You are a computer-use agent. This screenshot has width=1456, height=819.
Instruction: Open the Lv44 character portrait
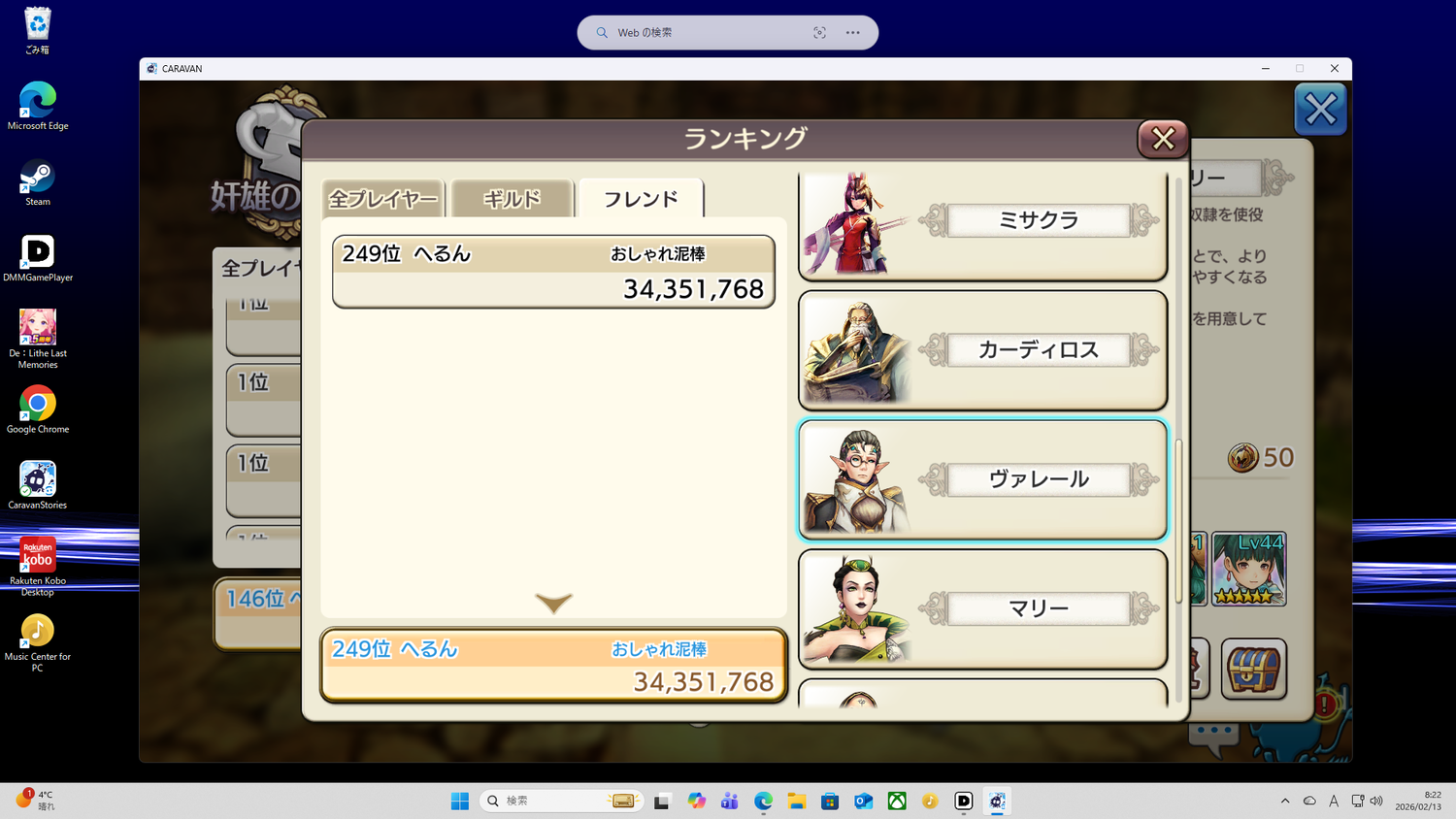pos(1249,569)
